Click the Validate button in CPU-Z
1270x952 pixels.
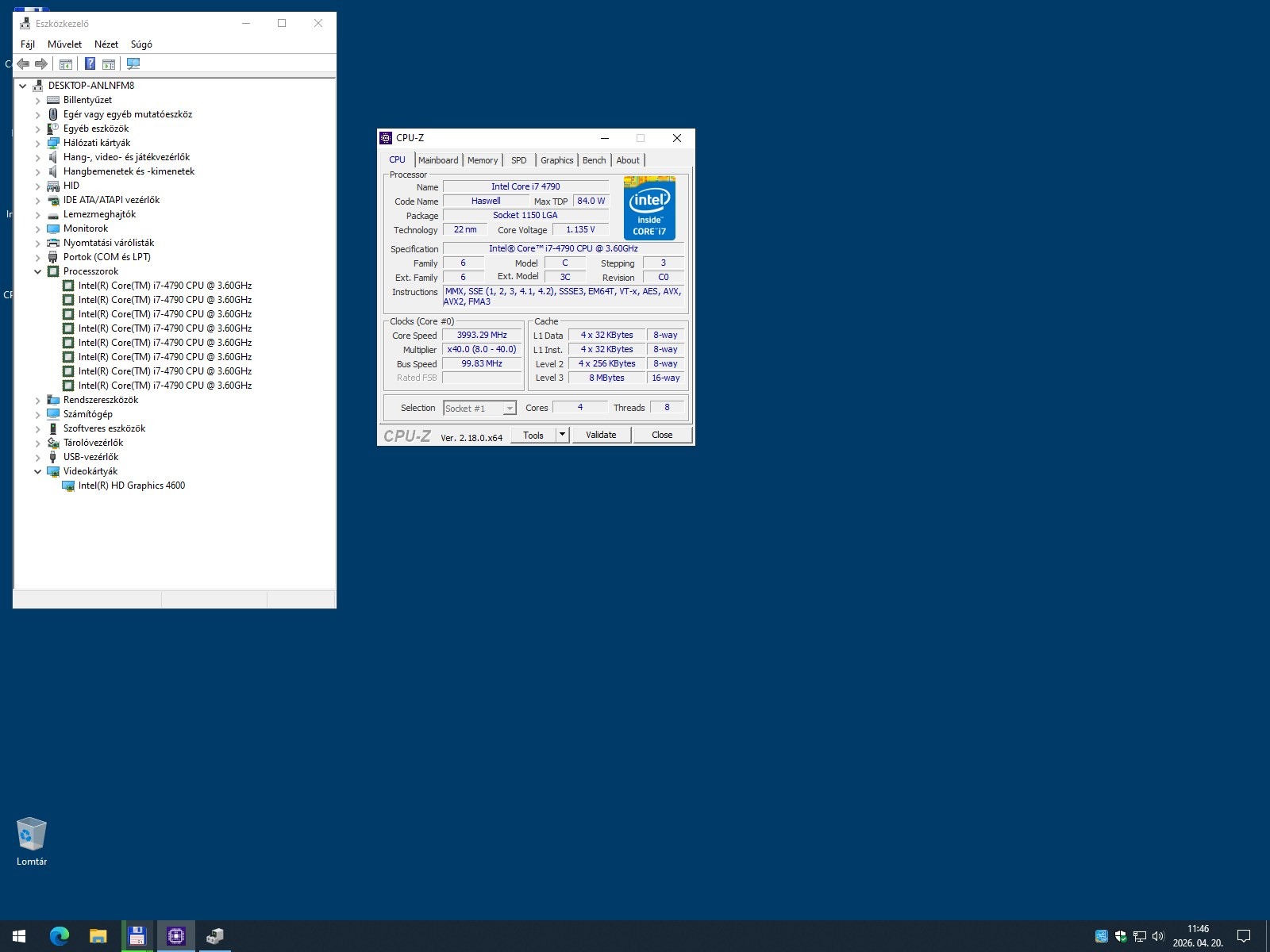[x=601, y=435]
